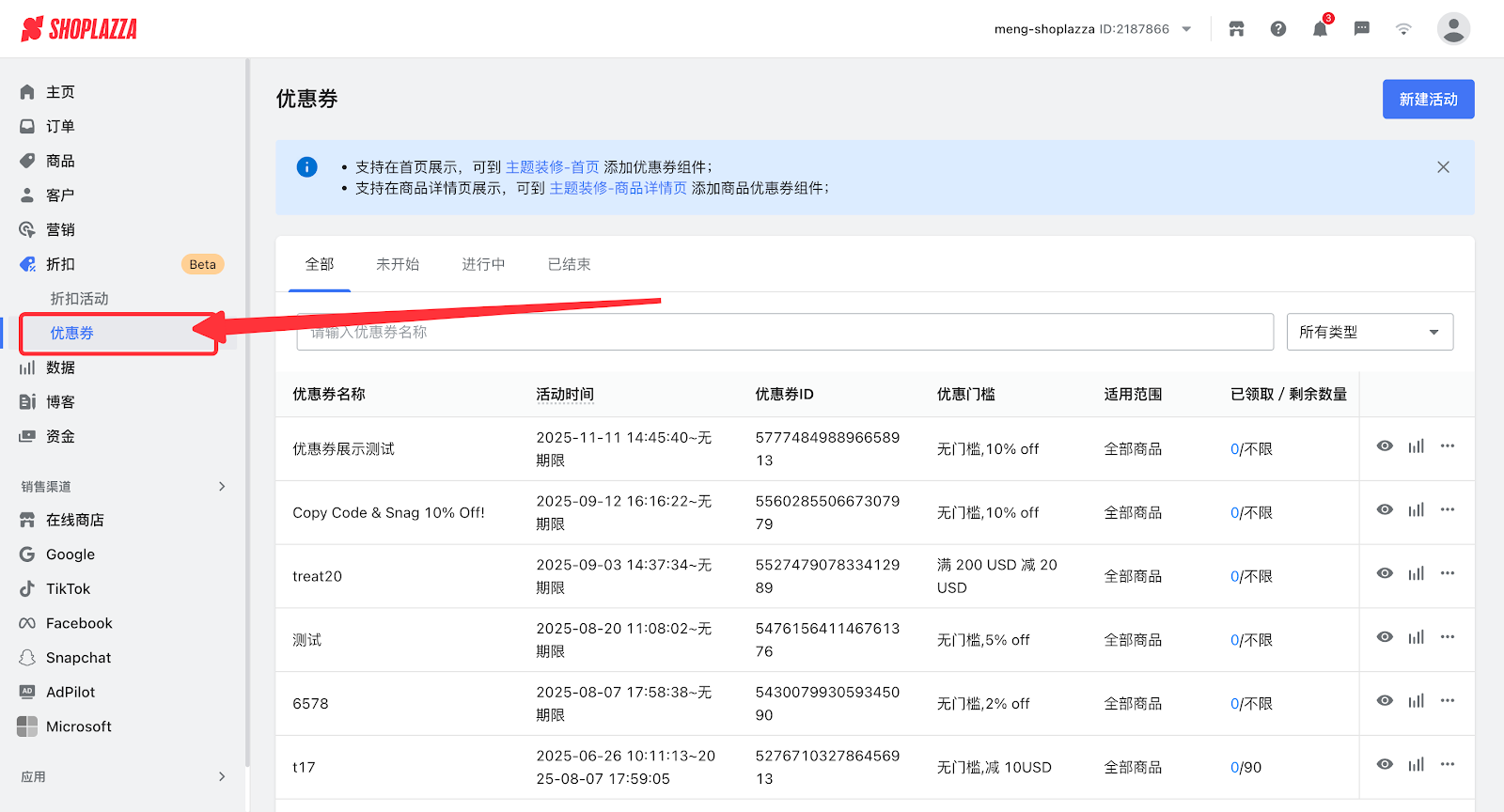Open the help question mark icon
This screenshot has height=812, width=1504.
coord(1278,29)
